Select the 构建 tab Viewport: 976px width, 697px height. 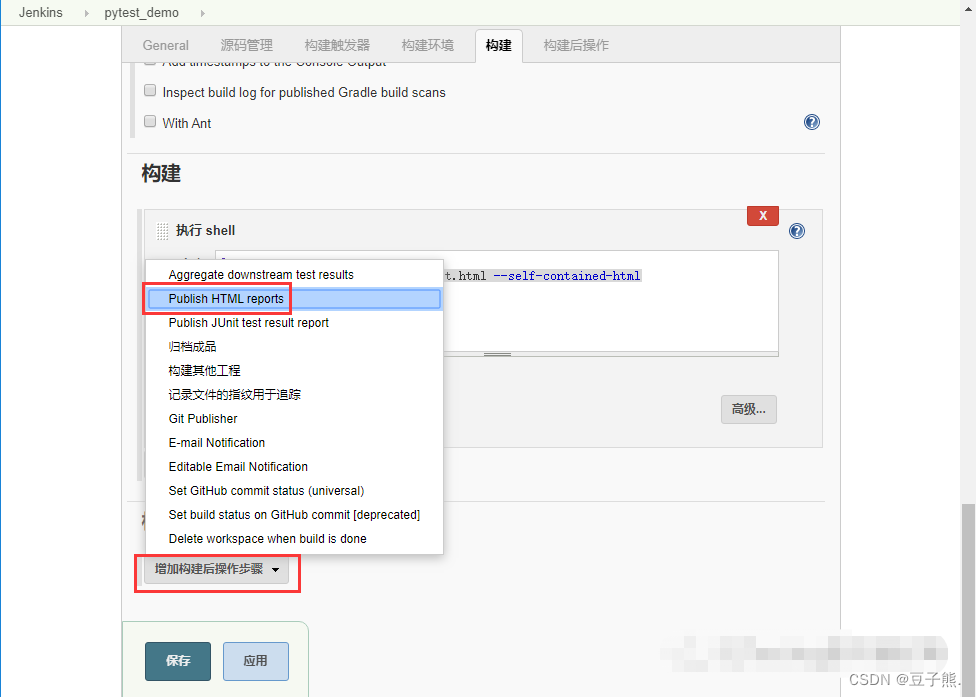click(499, 45)
